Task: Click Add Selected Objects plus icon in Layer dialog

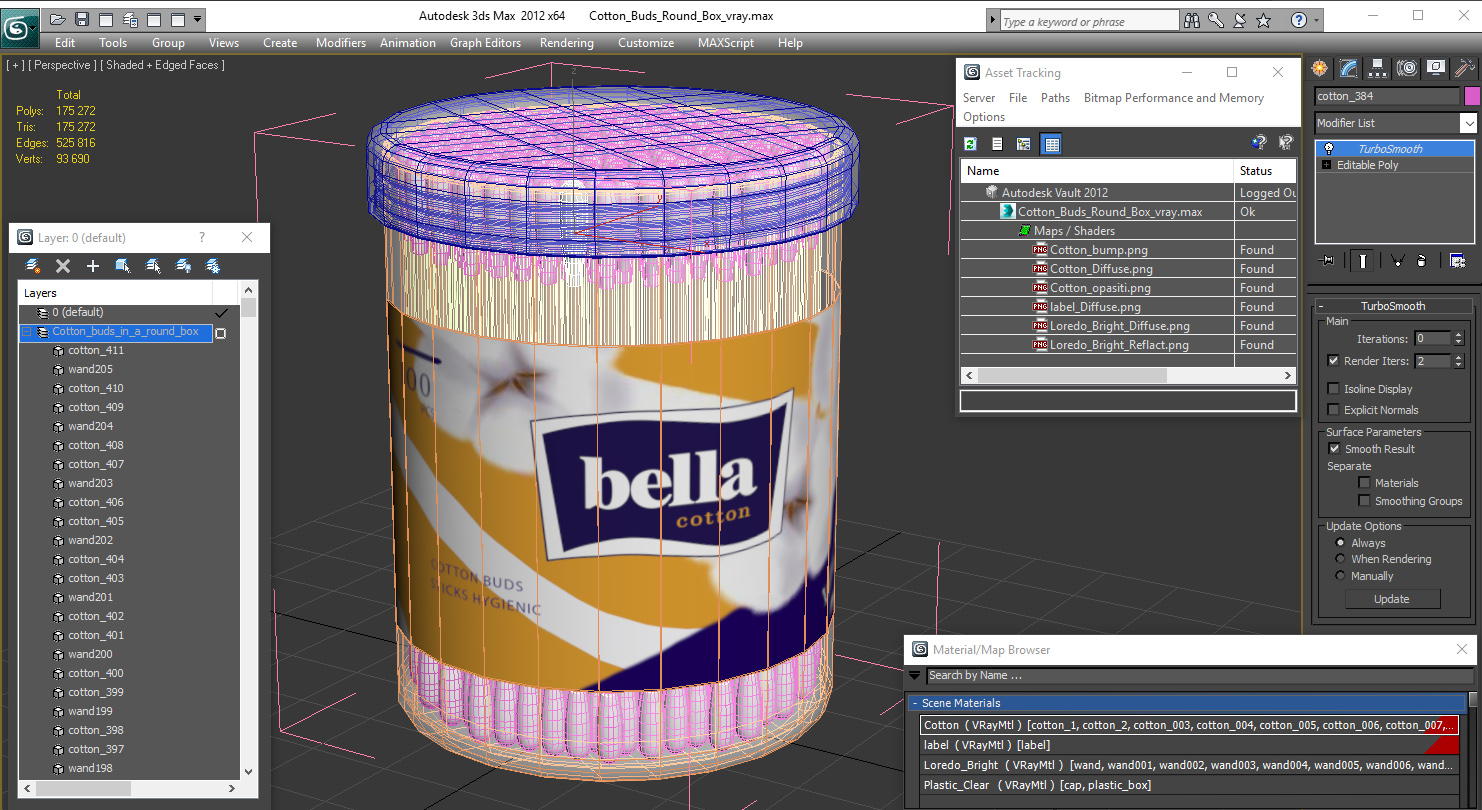Action: pyautogui.click(x=93, y=266)
